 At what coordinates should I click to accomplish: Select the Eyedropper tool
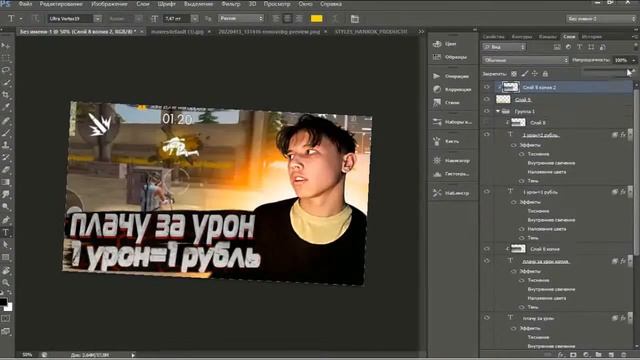pos(6,107)
